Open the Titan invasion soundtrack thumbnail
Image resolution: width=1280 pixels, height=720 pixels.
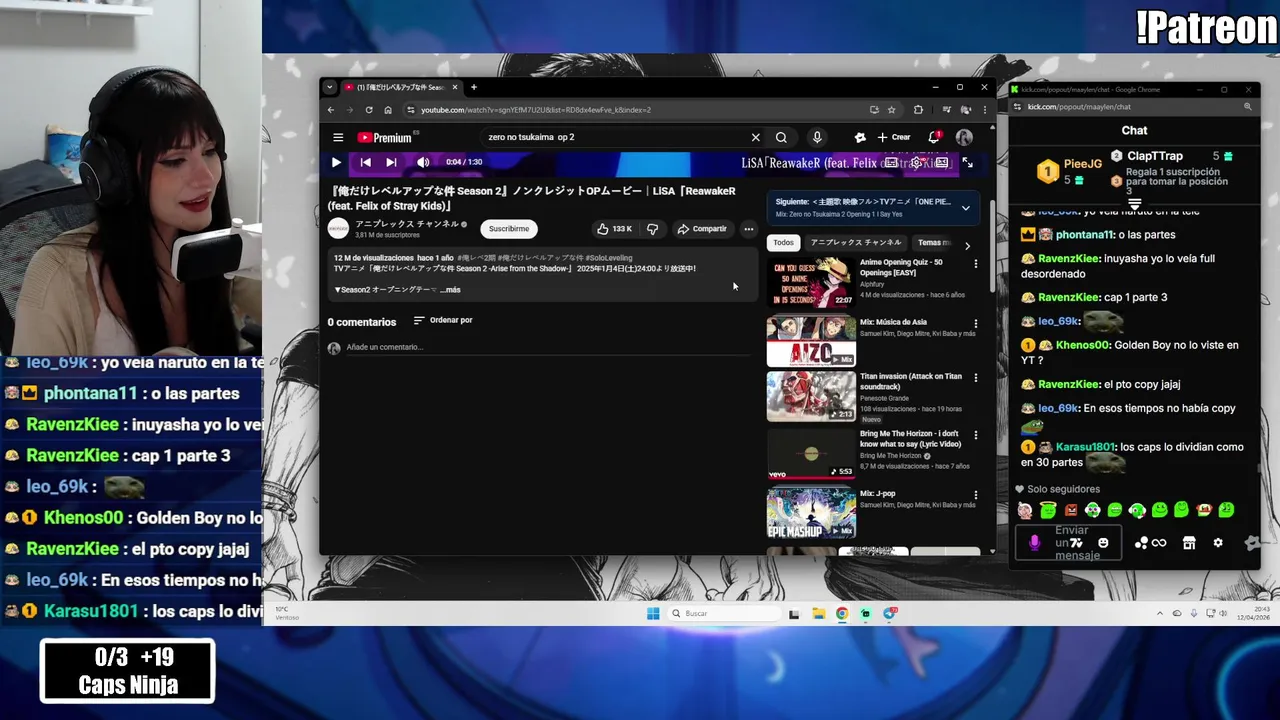(811, 397)
